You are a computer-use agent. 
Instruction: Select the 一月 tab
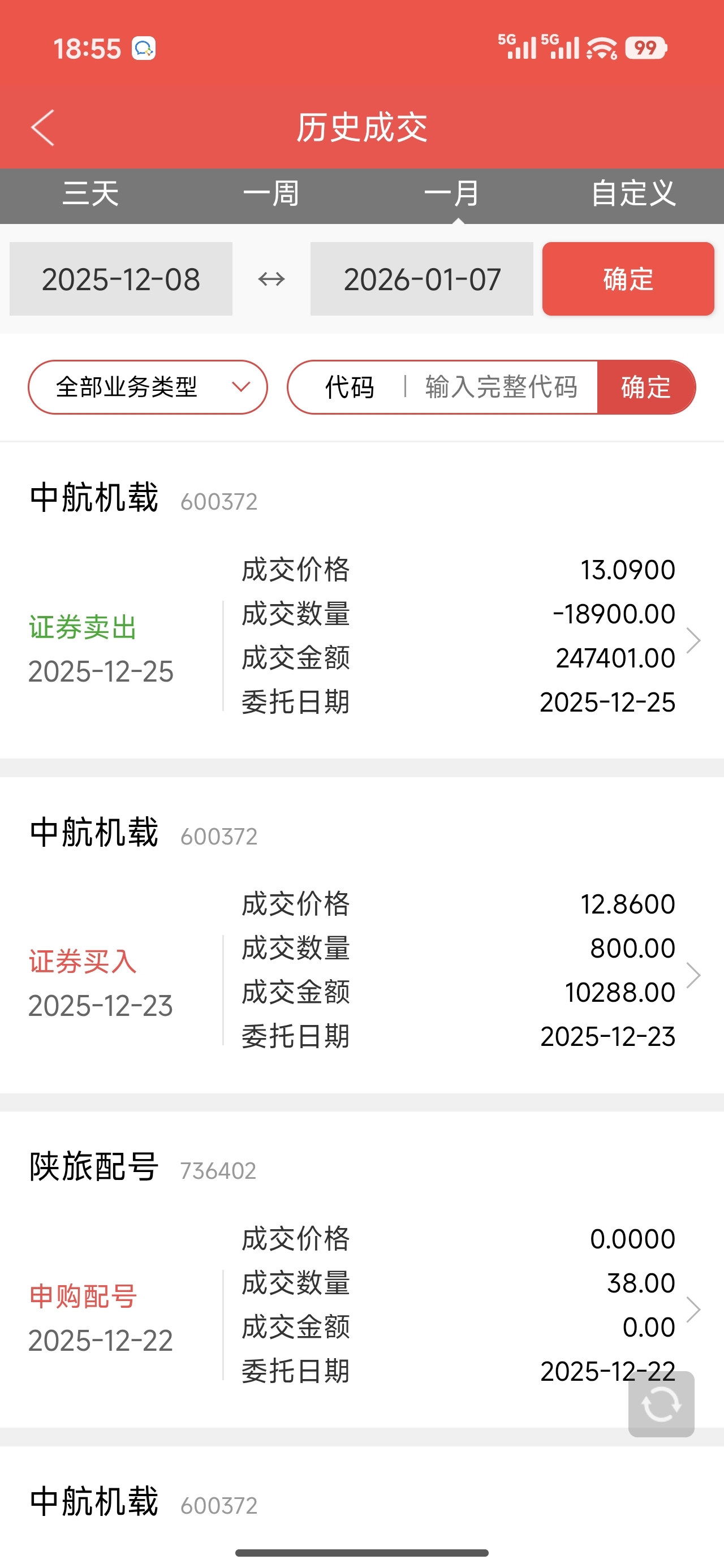click(452, 194)
